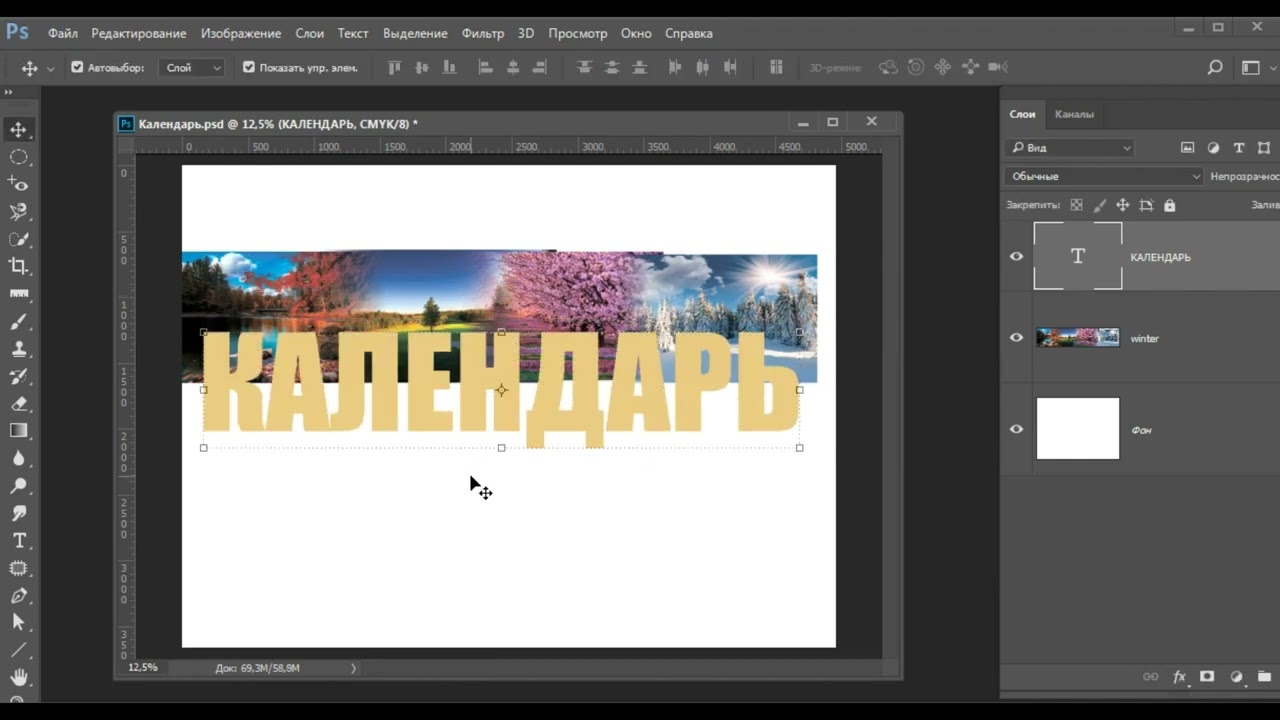1280x720 pixels.
Task: Select the Ruler tool
Action: click(19, 294)
